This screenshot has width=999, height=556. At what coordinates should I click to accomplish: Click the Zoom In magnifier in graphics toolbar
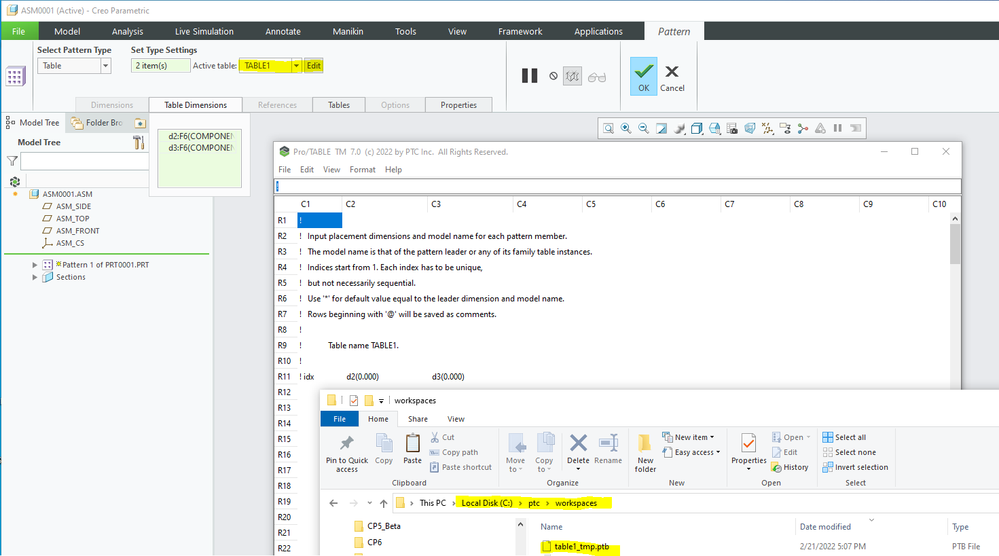(625, 128)
